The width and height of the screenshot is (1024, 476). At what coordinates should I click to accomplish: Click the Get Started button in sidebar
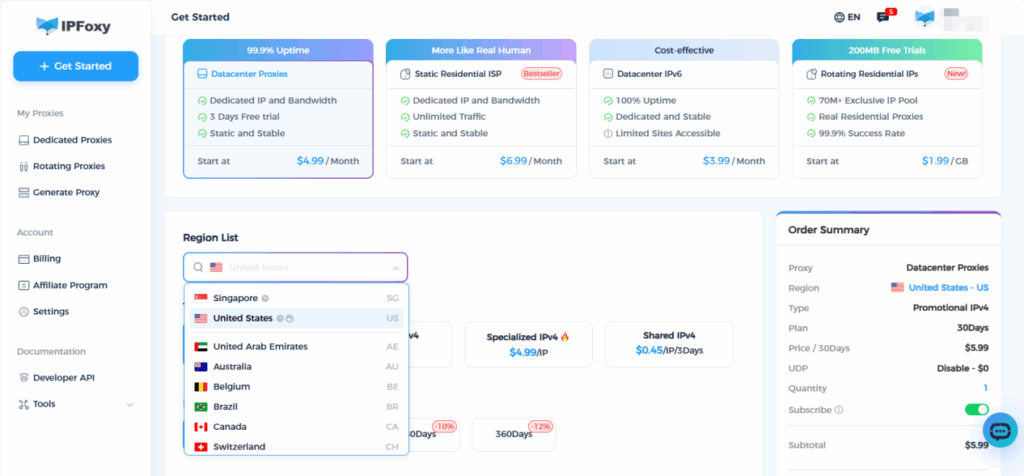click(x=76, y=66)
